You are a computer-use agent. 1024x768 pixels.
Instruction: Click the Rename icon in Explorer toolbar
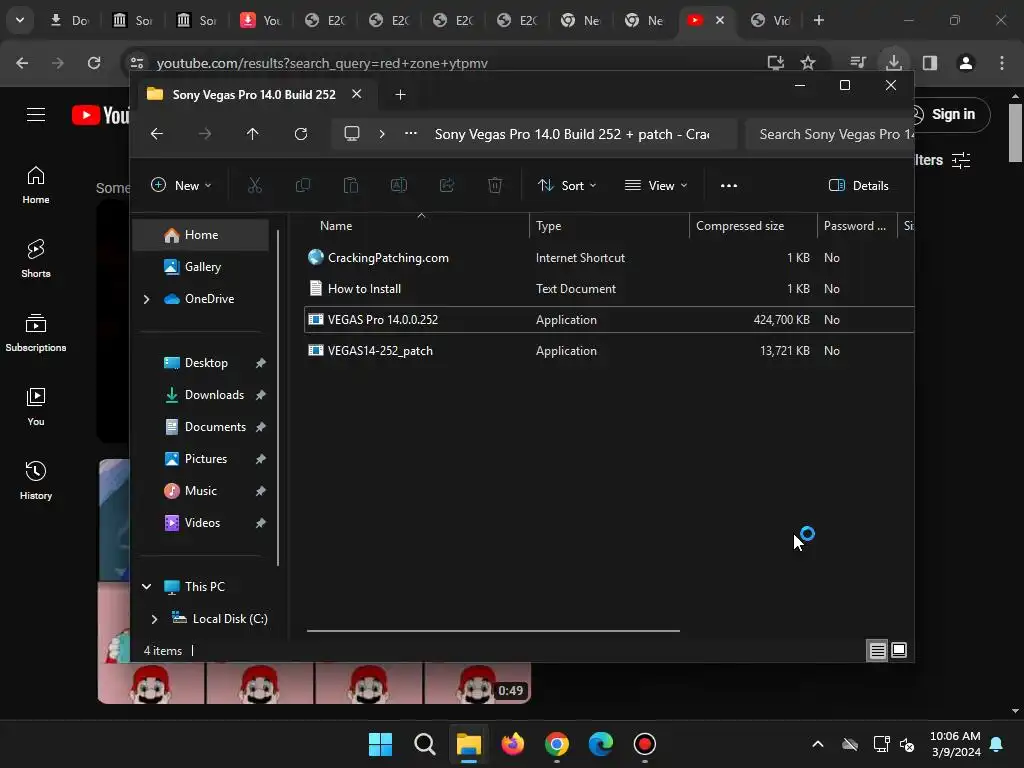(x=398, y=185)
